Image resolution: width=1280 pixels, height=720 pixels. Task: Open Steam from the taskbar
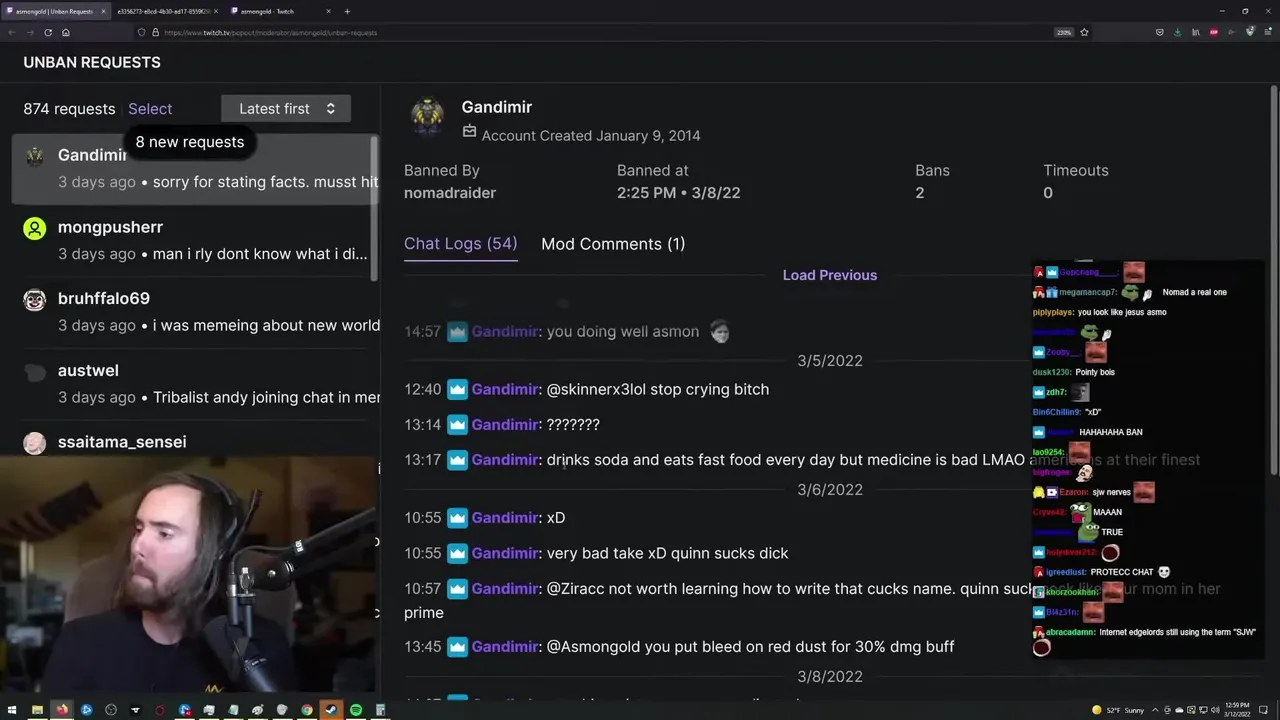tap(332, 710)
